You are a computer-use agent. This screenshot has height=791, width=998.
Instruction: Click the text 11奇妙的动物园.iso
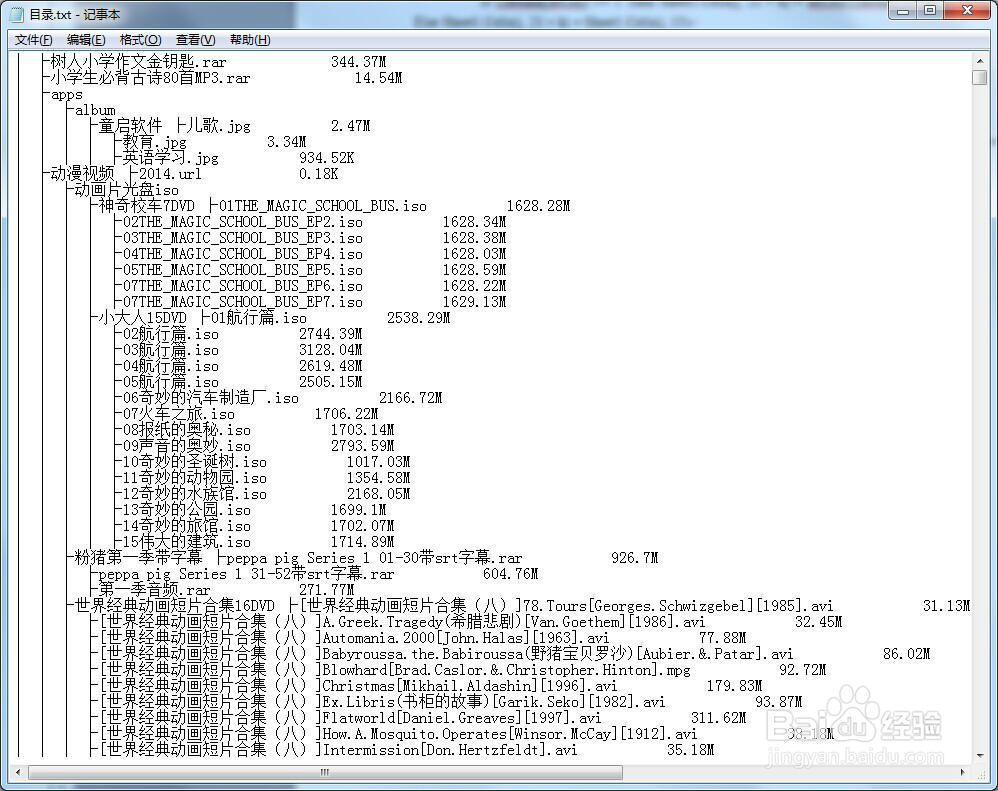195,477
